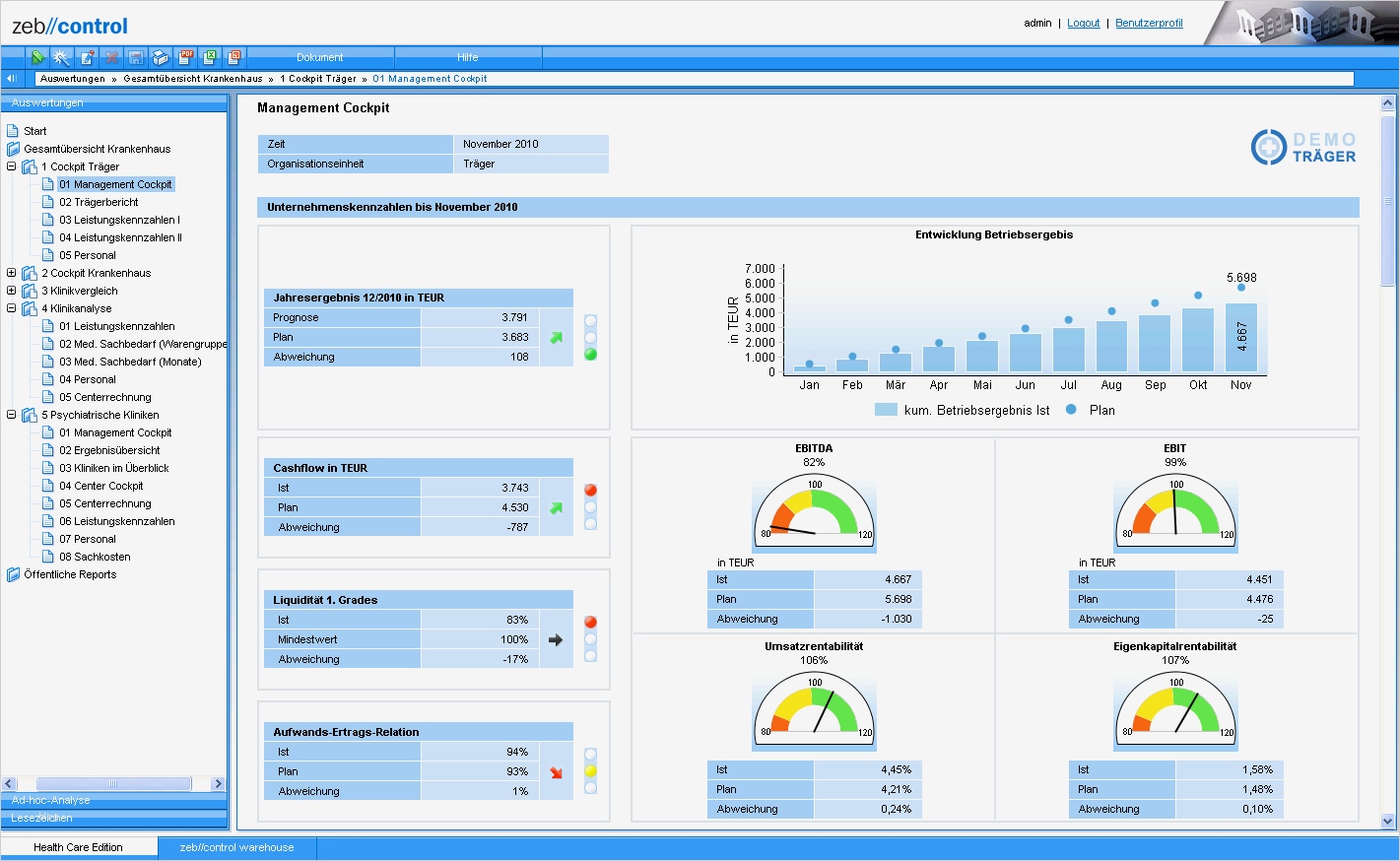The image size is (1400, 861).
Task: Click the edit document toolbar icon
Action: pos(86,57)
